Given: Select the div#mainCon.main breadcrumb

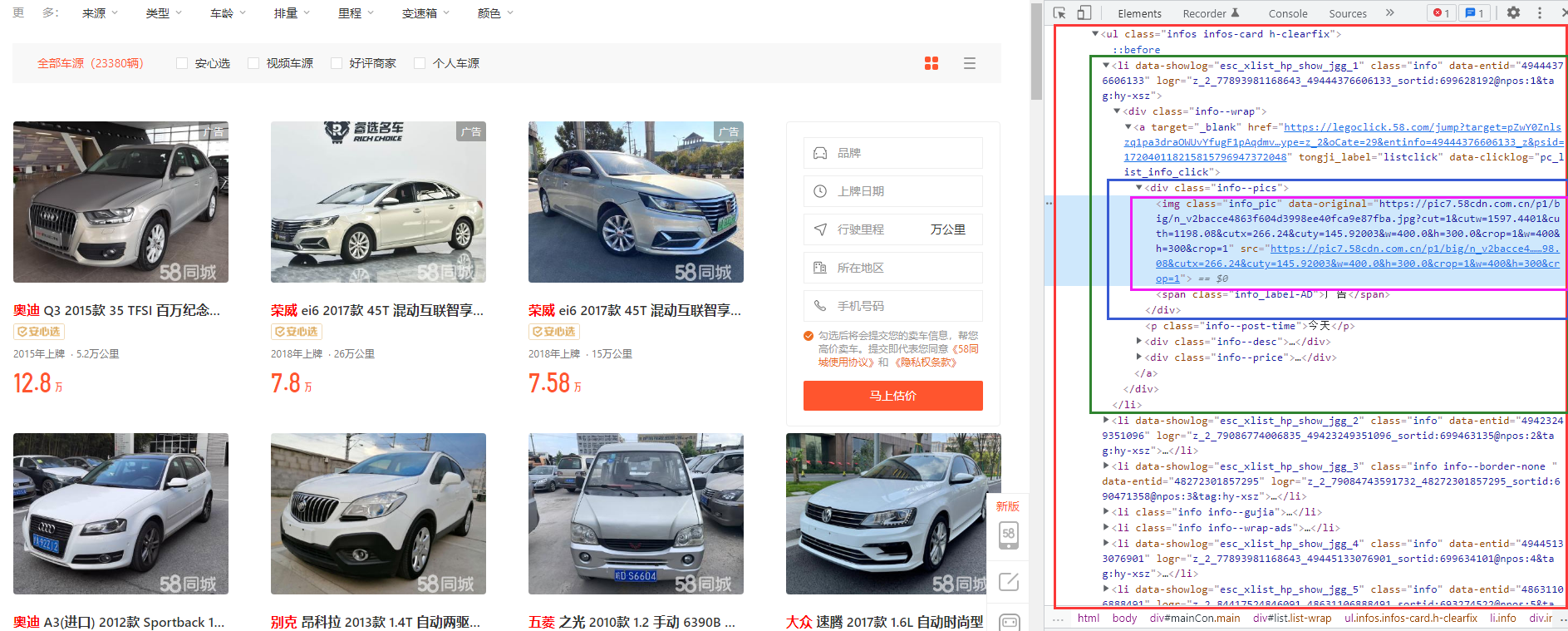Looking at the screenshot, I should (x=1195, y=619).
